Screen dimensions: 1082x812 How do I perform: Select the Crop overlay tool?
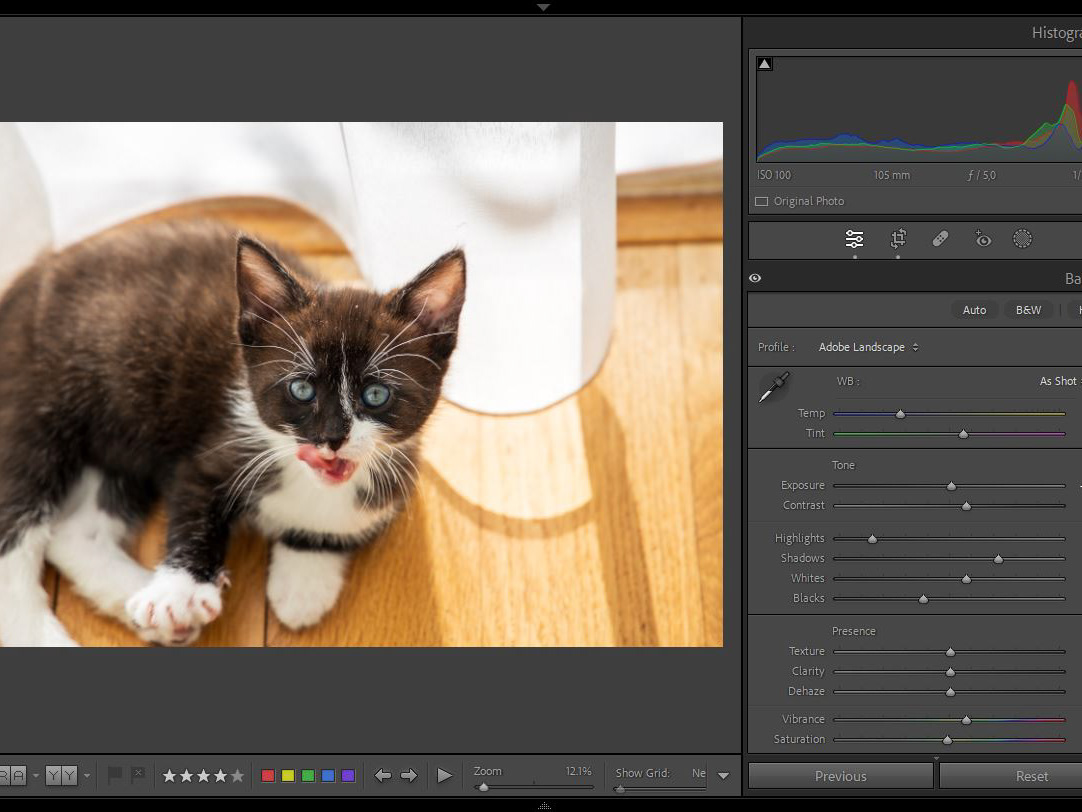pyautogui.click(x=898, y=239)
